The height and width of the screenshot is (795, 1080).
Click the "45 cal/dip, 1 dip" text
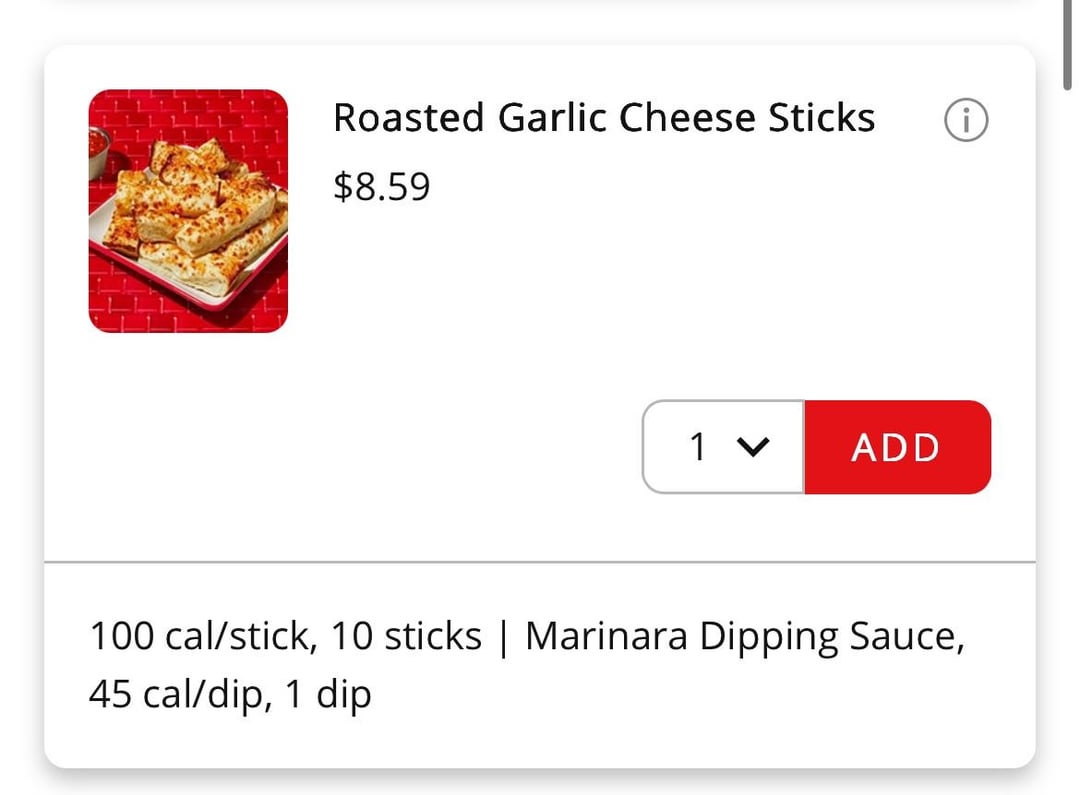click(229, 694)
